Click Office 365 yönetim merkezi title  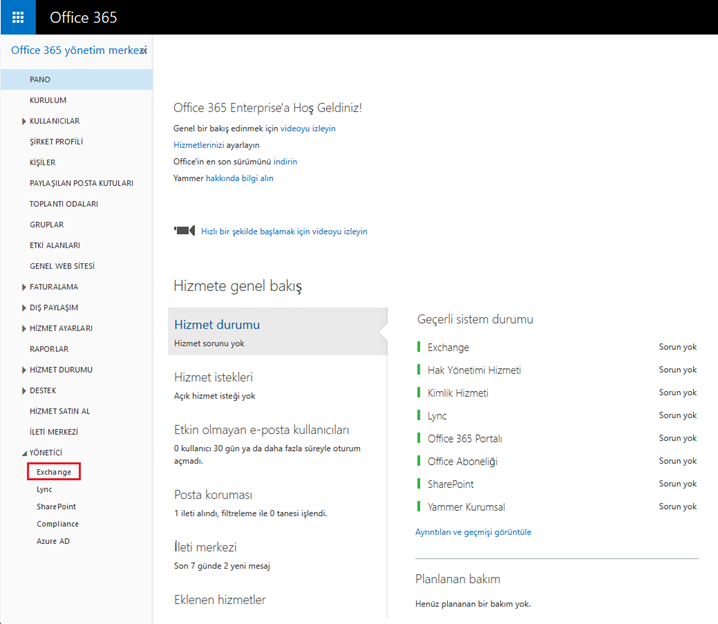[79, 50]
